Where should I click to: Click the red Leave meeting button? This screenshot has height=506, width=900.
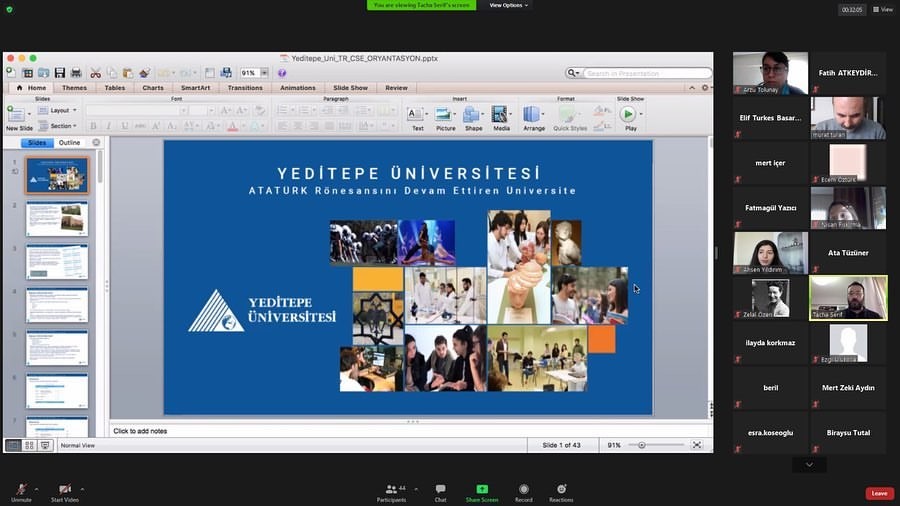(879, 493)
